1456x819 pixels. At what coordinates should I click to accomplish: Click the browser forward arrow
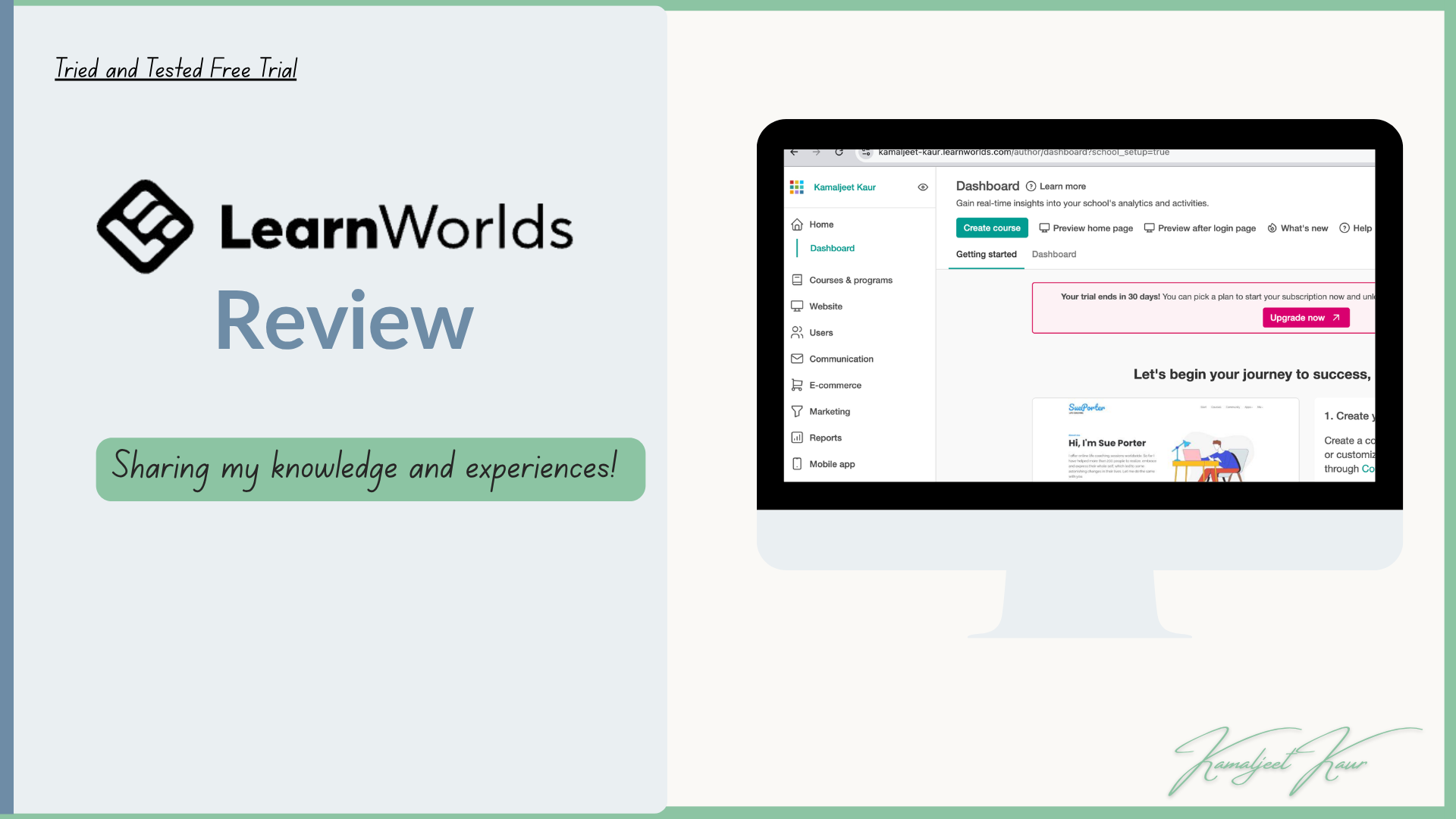[x=817, y=152]
